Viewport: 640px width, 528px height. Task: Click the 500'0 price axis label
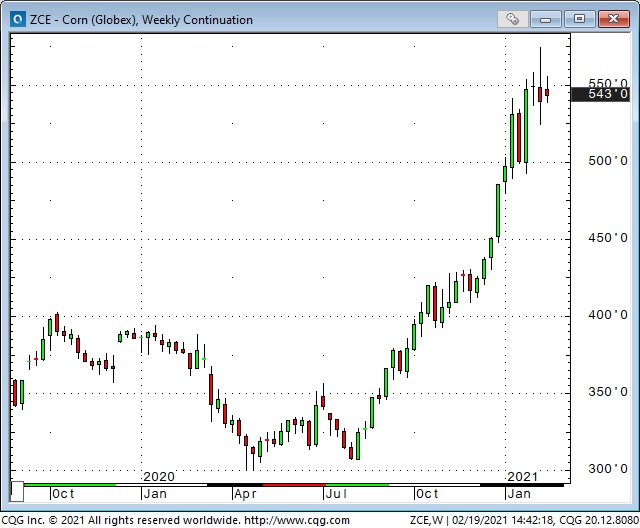(x=607, y=161)
